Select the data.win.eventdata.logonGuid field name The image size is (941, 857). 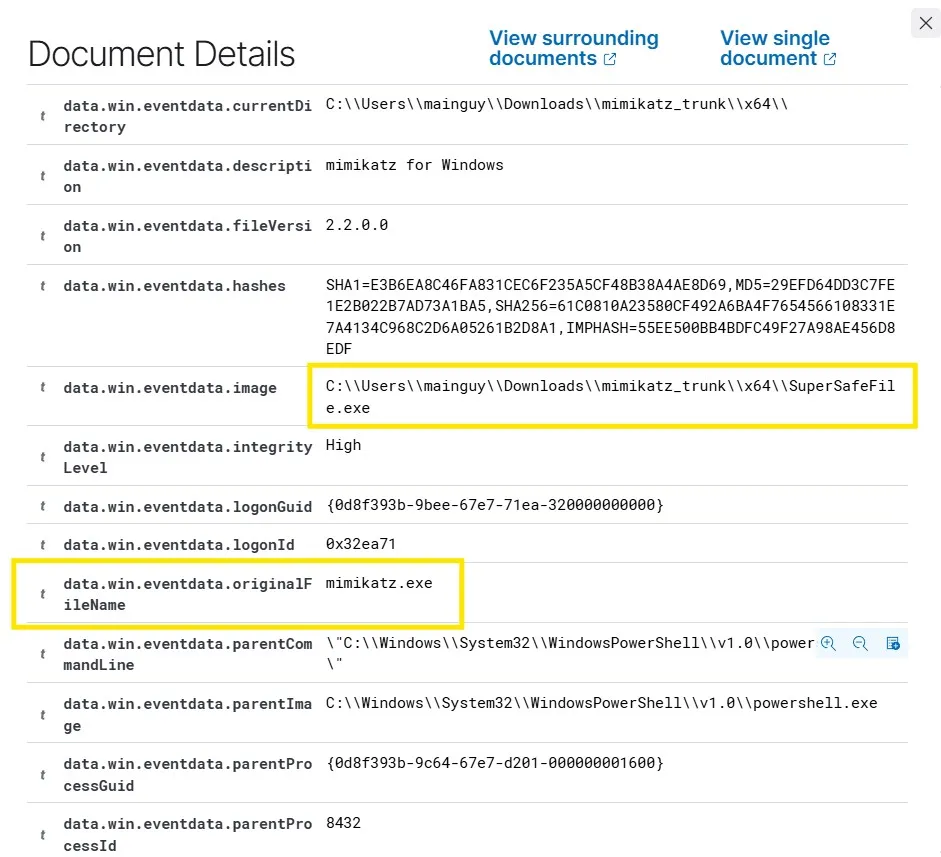188,507
